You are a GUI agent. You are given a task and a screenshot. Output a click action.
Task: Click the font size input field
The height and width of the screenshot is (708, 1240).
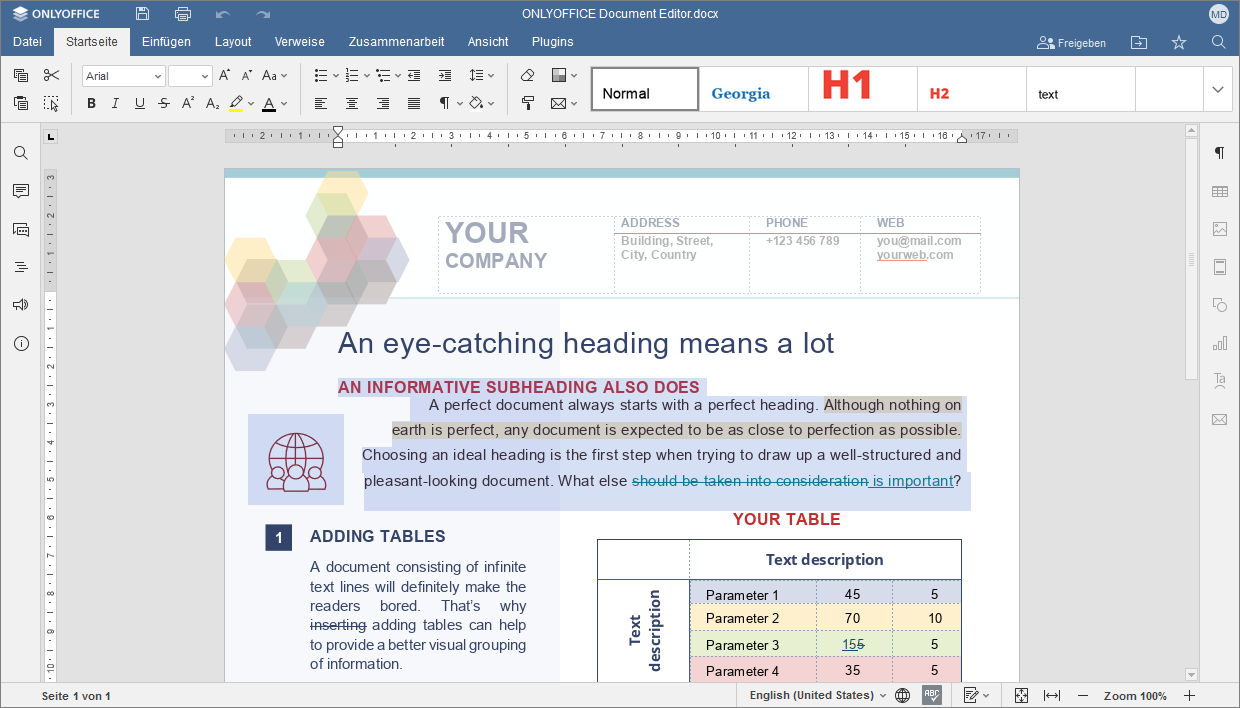pos(184,76)
